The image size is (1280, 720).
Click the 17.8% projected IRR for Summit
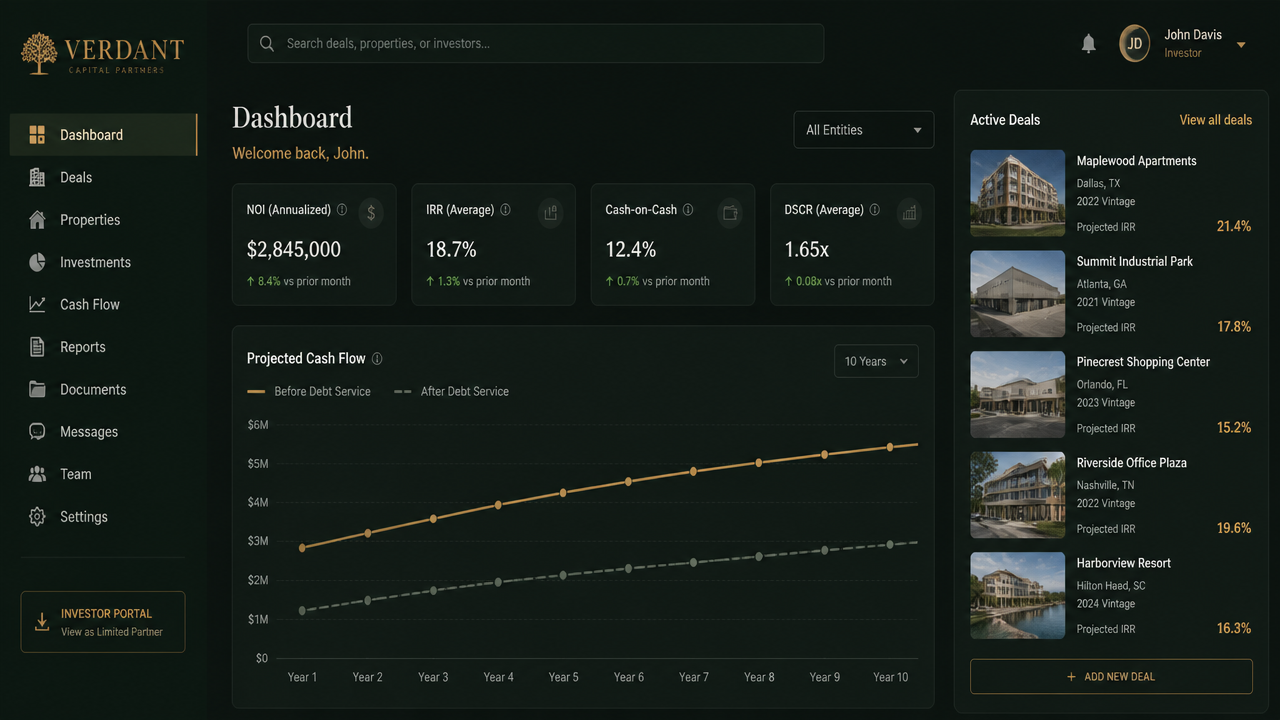[x=1234, y=327]
